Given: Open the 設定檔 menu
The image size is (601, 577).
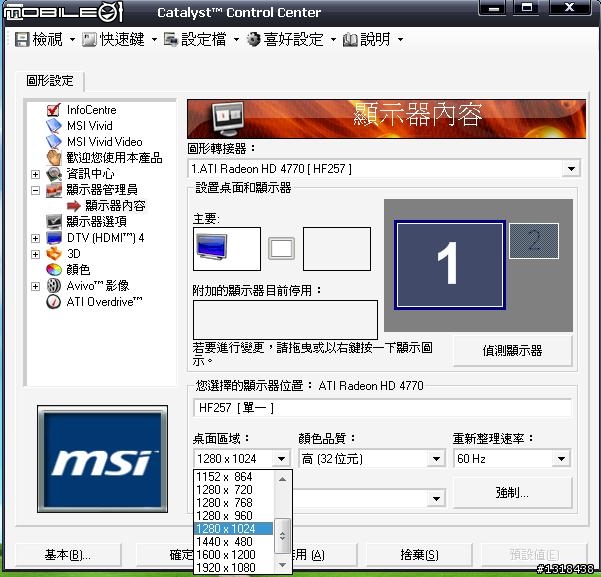Looking at the screenshot, I should coord(202,39).
